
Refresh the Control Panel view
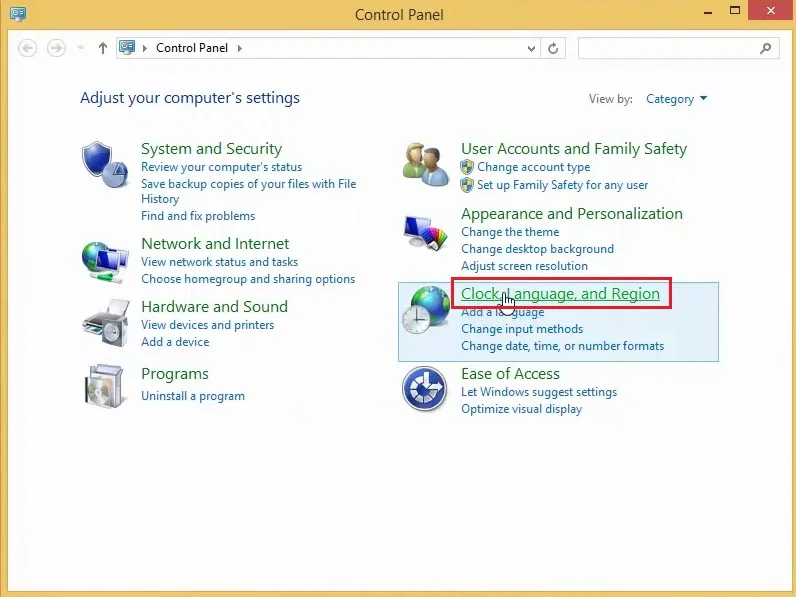point(553,48)
